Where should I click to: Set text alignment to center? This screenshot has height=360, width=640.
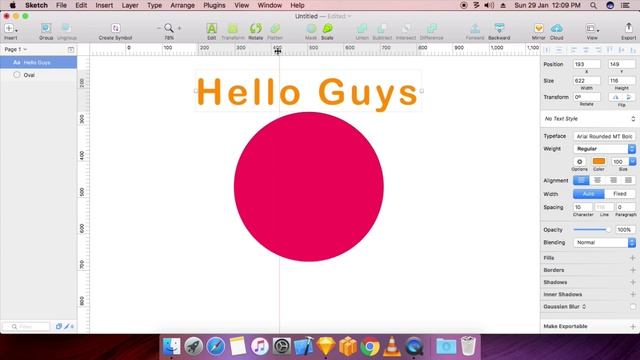point(597,180)
